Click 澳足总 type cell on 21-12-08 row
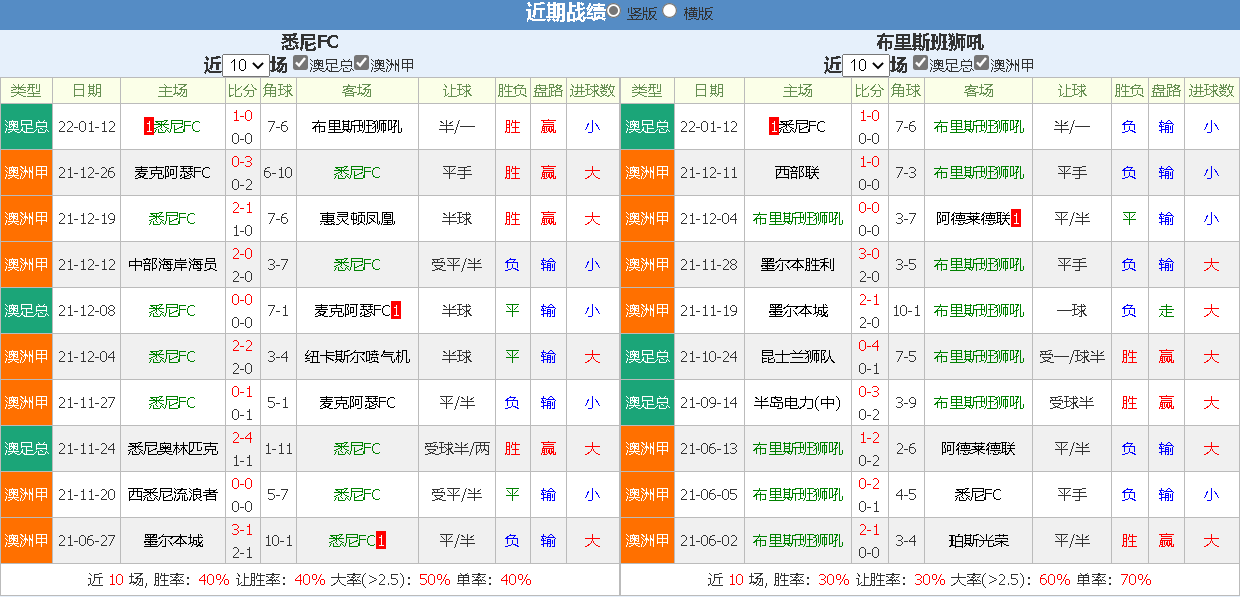This screenshot has width=1240, height=597. click(x=26, y=311)
